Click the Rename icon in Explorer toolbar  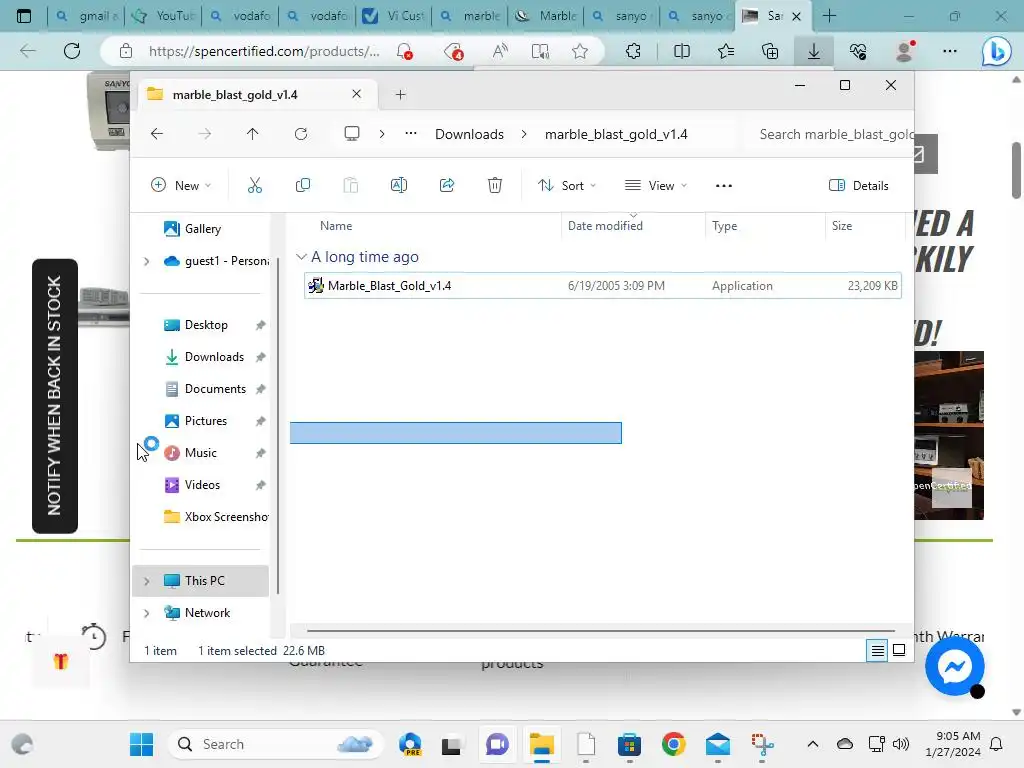(x=398, y=185)
